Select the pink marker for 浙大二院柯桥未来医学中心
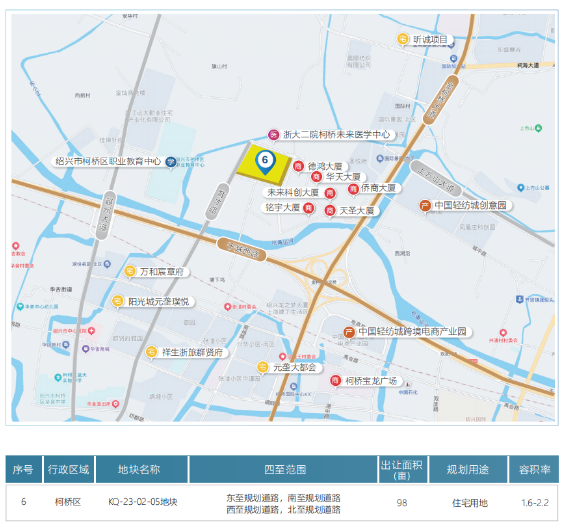The width and height of the screenshot is (567, 528). click(x=273, y=135)
